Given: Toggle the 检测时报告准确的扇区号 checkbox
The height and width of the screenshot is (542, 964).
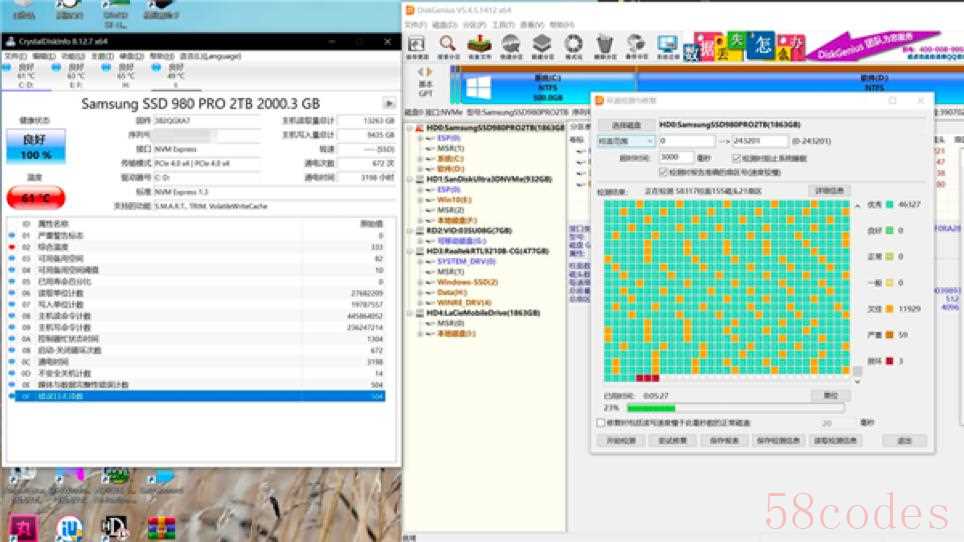Looking at the screenshot, I should point(663,172).
